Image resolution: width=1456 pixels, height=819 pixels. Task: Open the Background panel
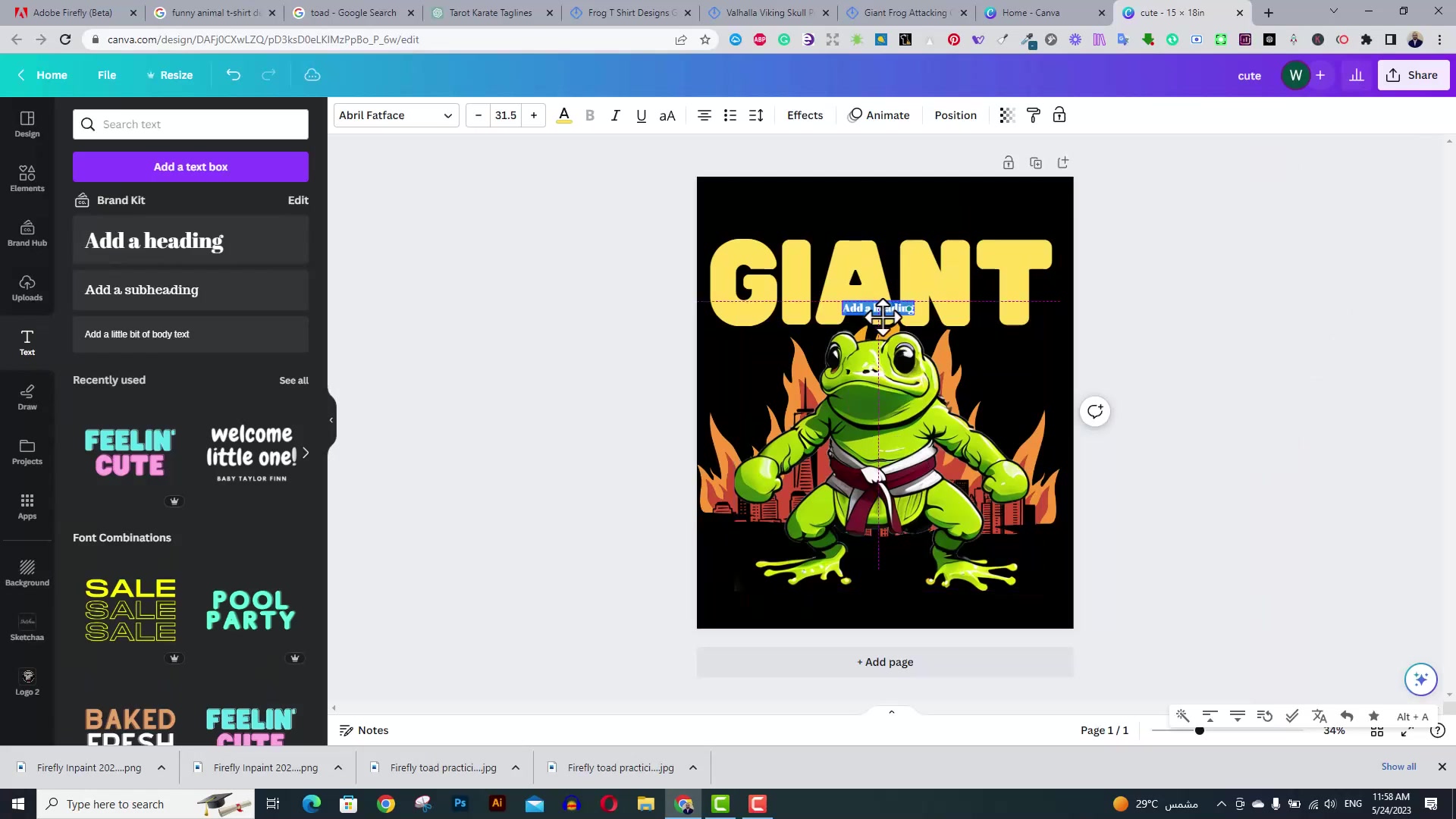click(x=27, y=573)
